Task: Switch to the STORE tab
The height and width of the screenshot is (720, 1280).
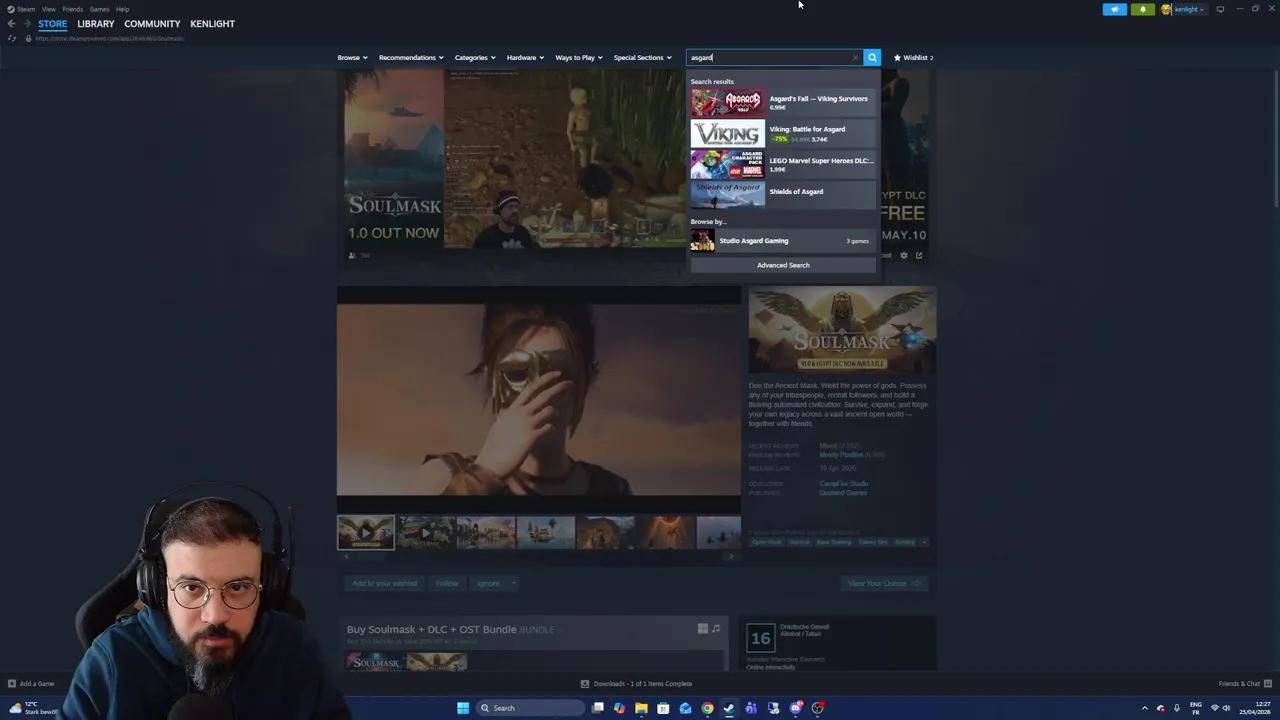Action: pyautogui.click(x=53, y=24)
